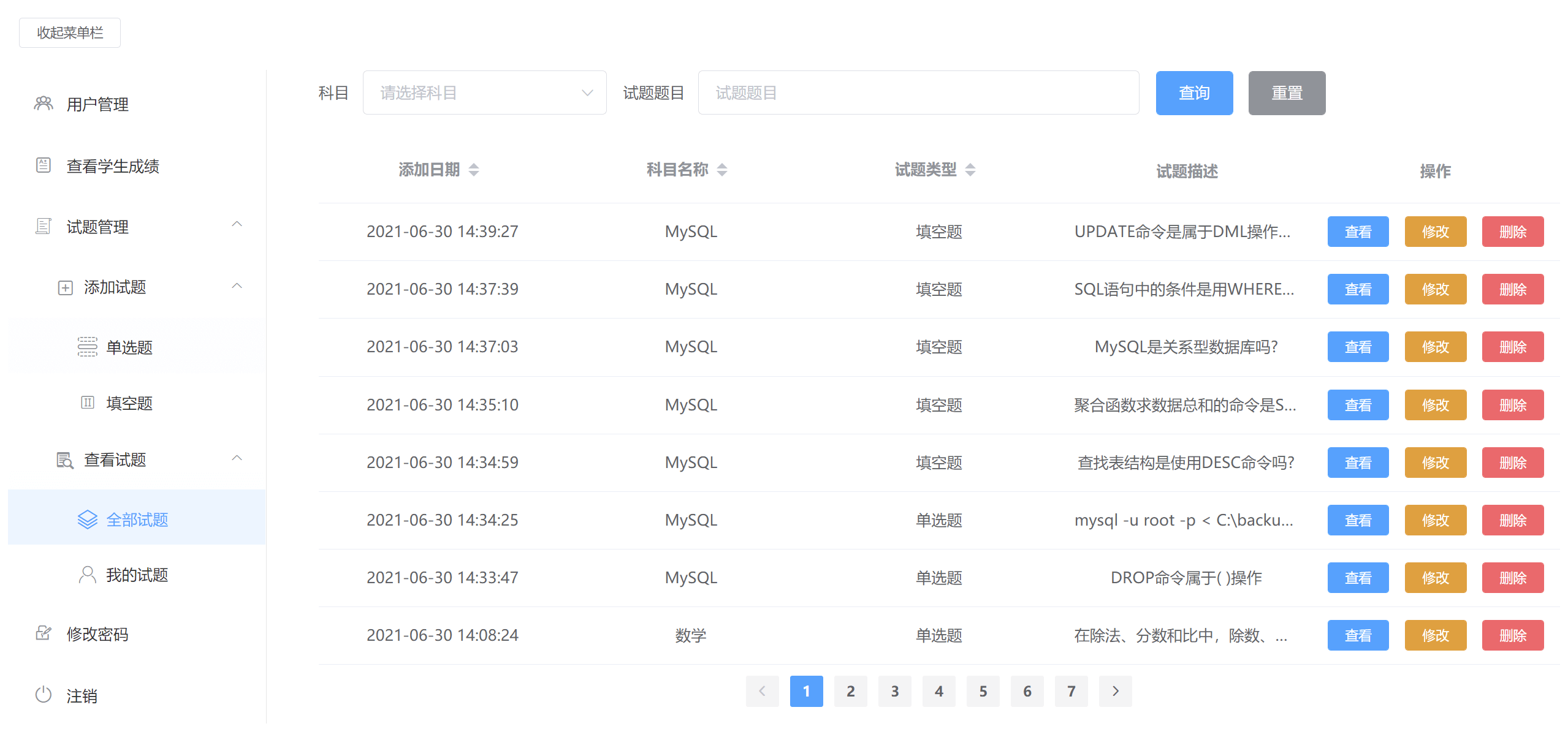The width and height of the screenshot is (1568, 729).
Task: Sort by 科目名称 using sort arrows
Action: (x=722, y=170)
